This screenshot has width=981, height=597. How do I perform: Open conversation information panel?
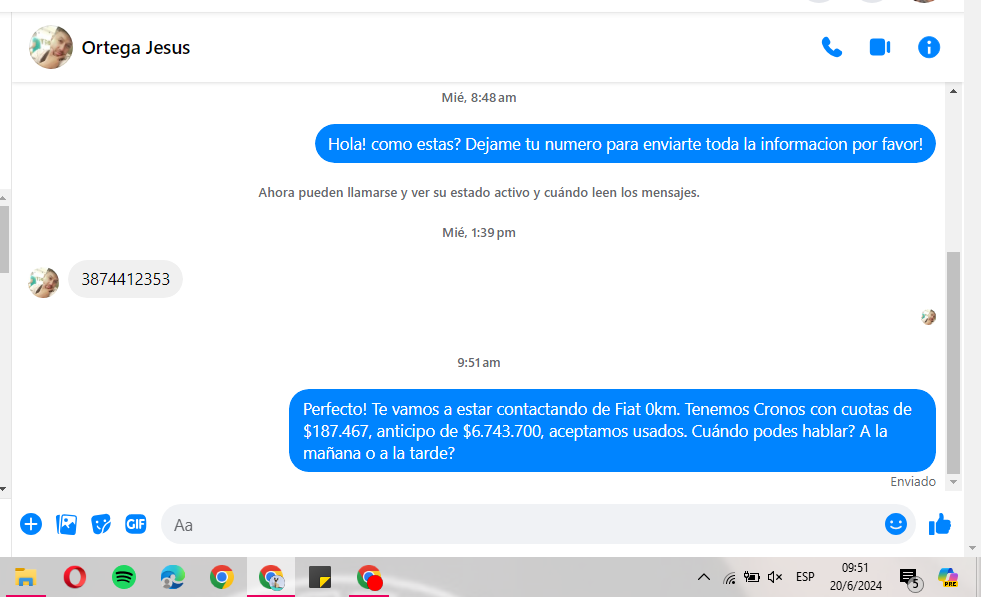point(928,48)
